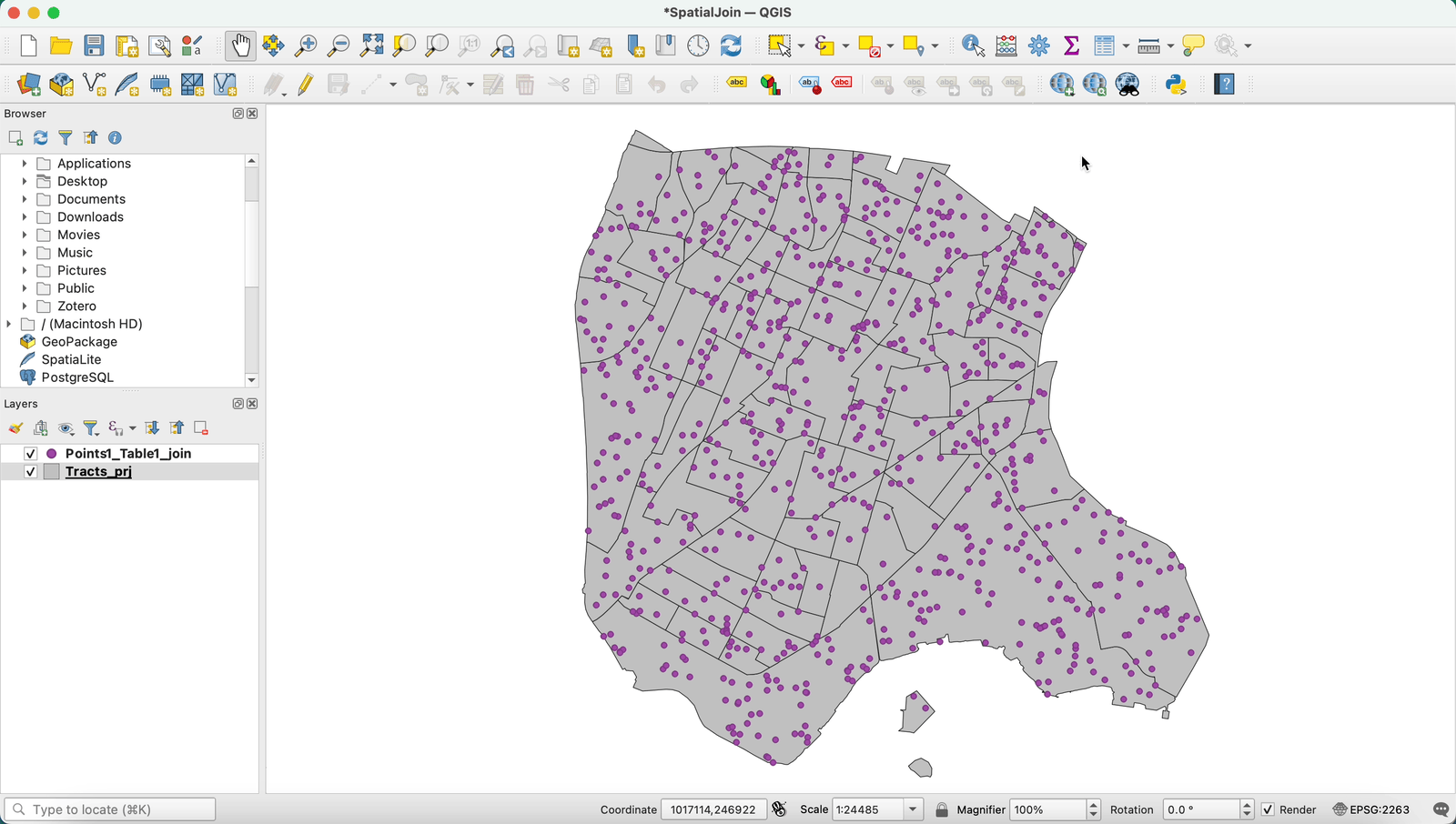Open the messages log speech bubble icon
Image resolution: width=1456 pixels, height=824 pixels.
pyautogui.click(x=1441, y=809)
